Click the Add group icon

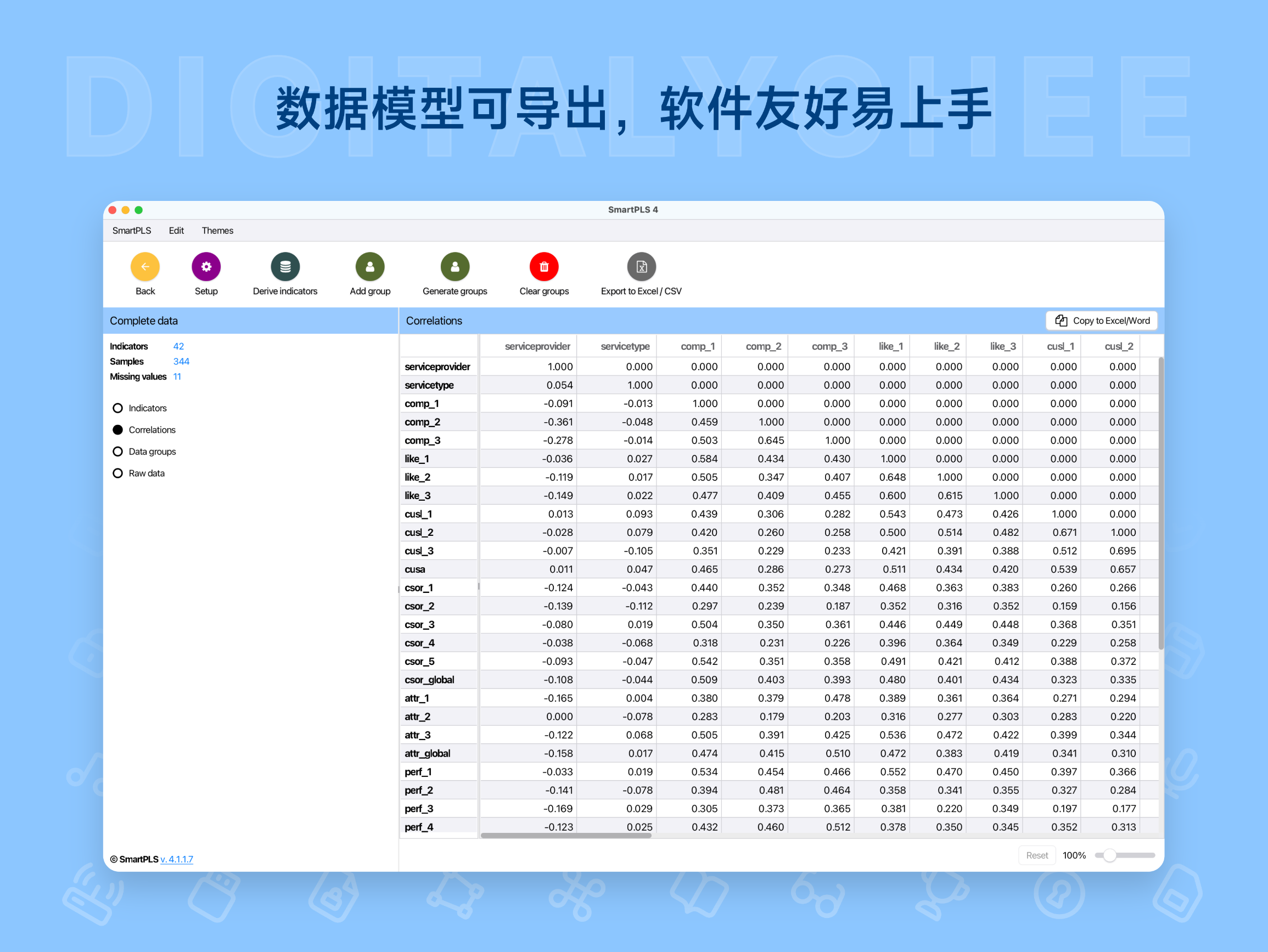370,267
